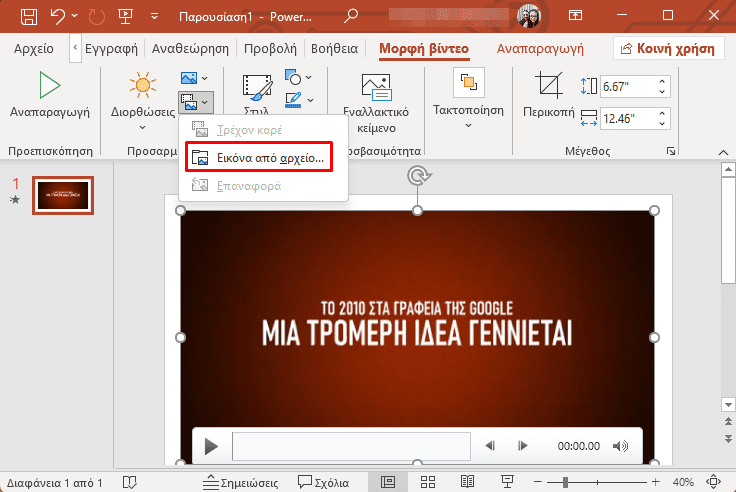The width and height of the screenshot is (736, 492).
Task: Expand the Τακτοποίηση chevron
Action: (x=468, y=125)
